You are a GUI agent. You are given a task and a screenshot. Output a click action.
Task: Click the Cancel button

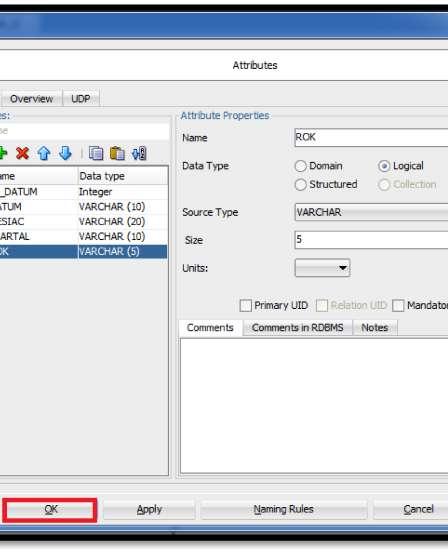411,509
